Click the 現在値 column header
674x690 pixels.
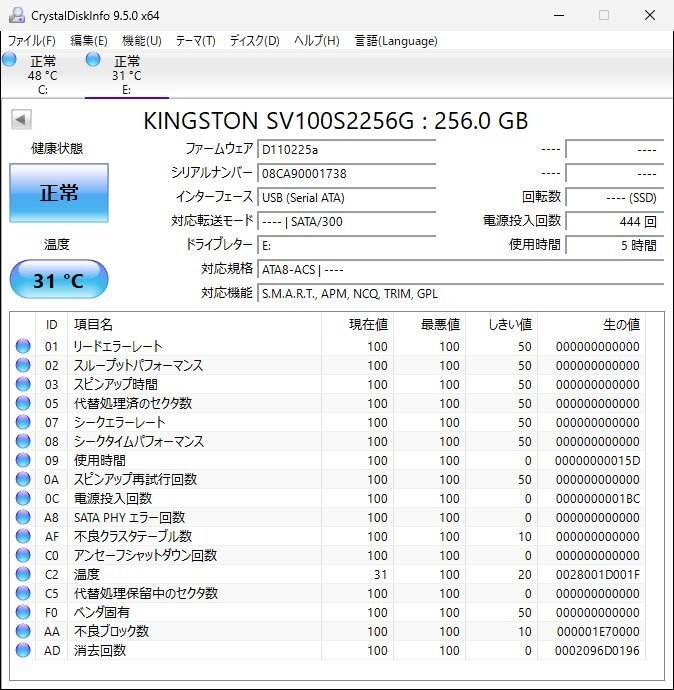[357, 324]
